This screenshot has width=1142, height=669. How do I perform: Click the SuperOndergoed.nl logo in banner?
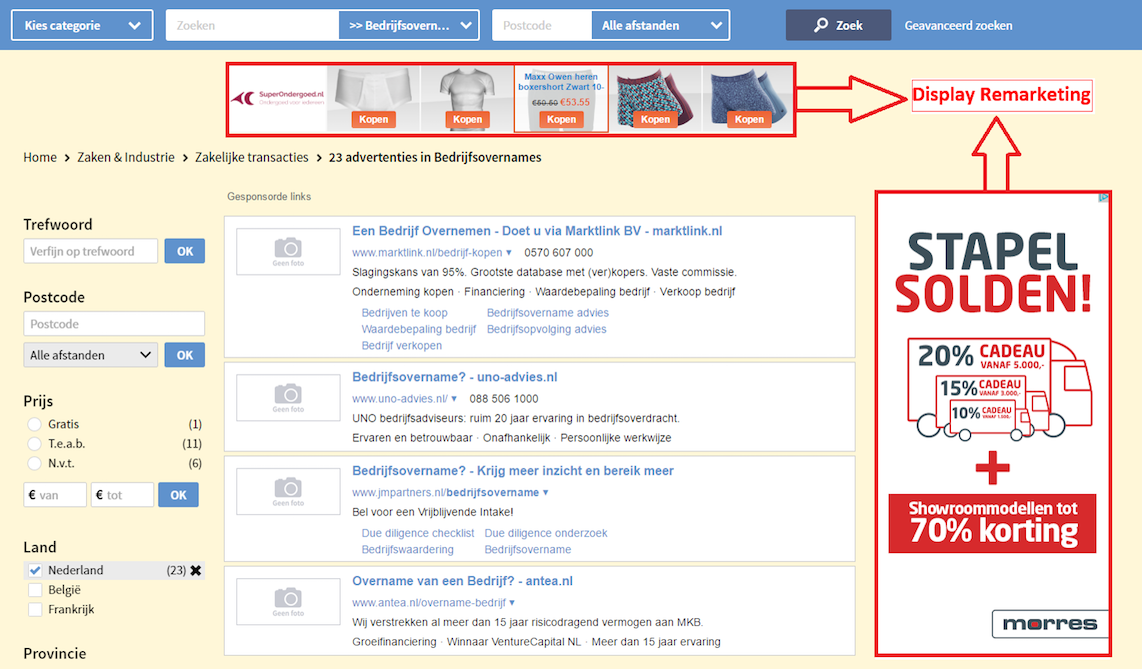[x=277, y=98]
